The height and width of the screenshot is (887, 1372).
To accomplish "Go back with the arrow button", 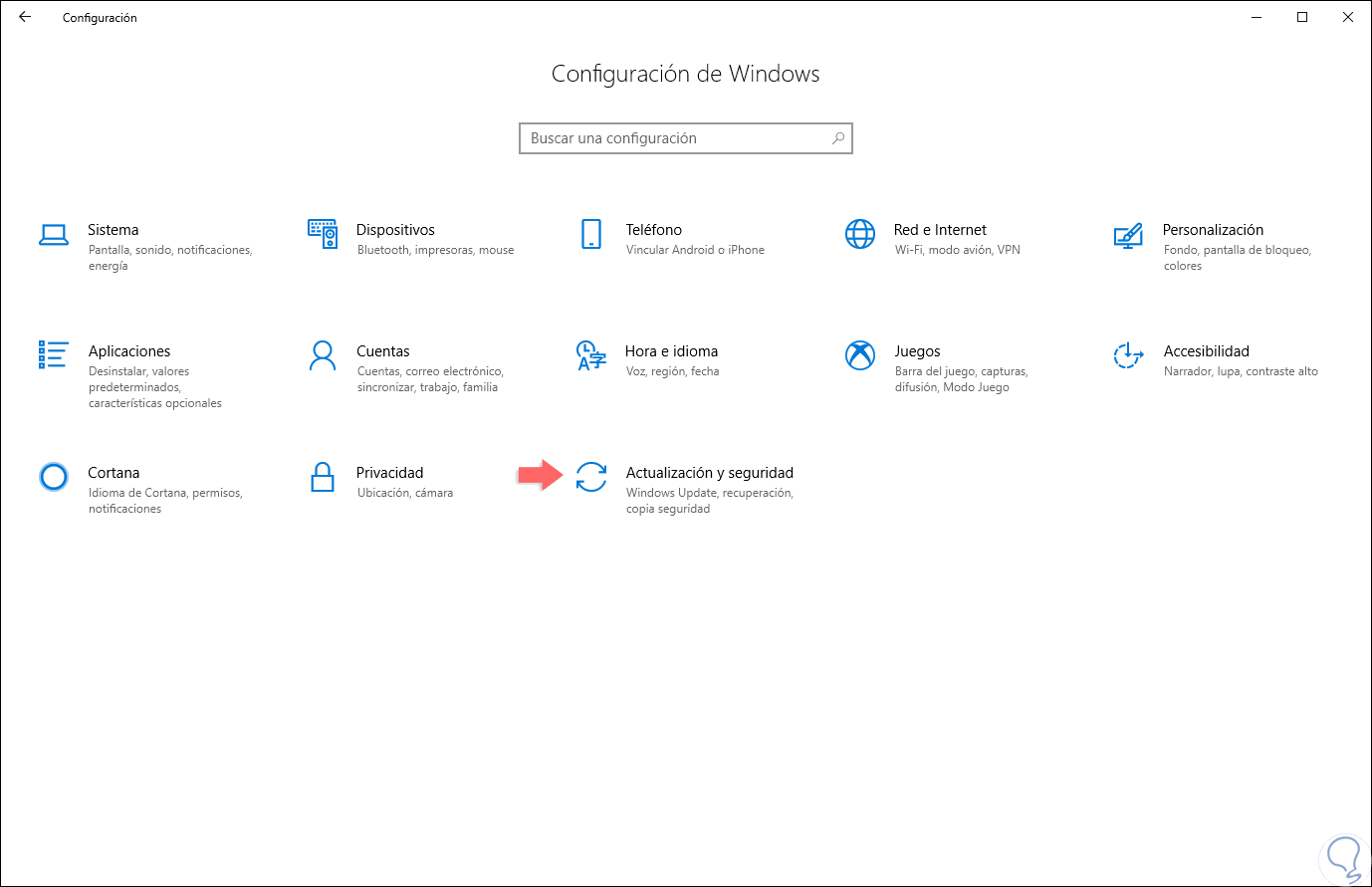I will (25, 17).
